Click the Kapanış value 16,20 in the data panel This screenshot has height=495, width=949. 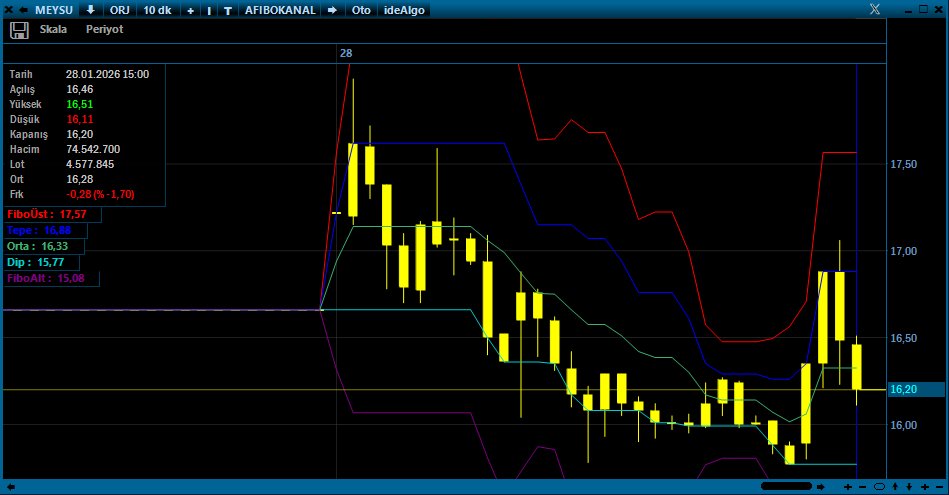[x=80, y=134]
